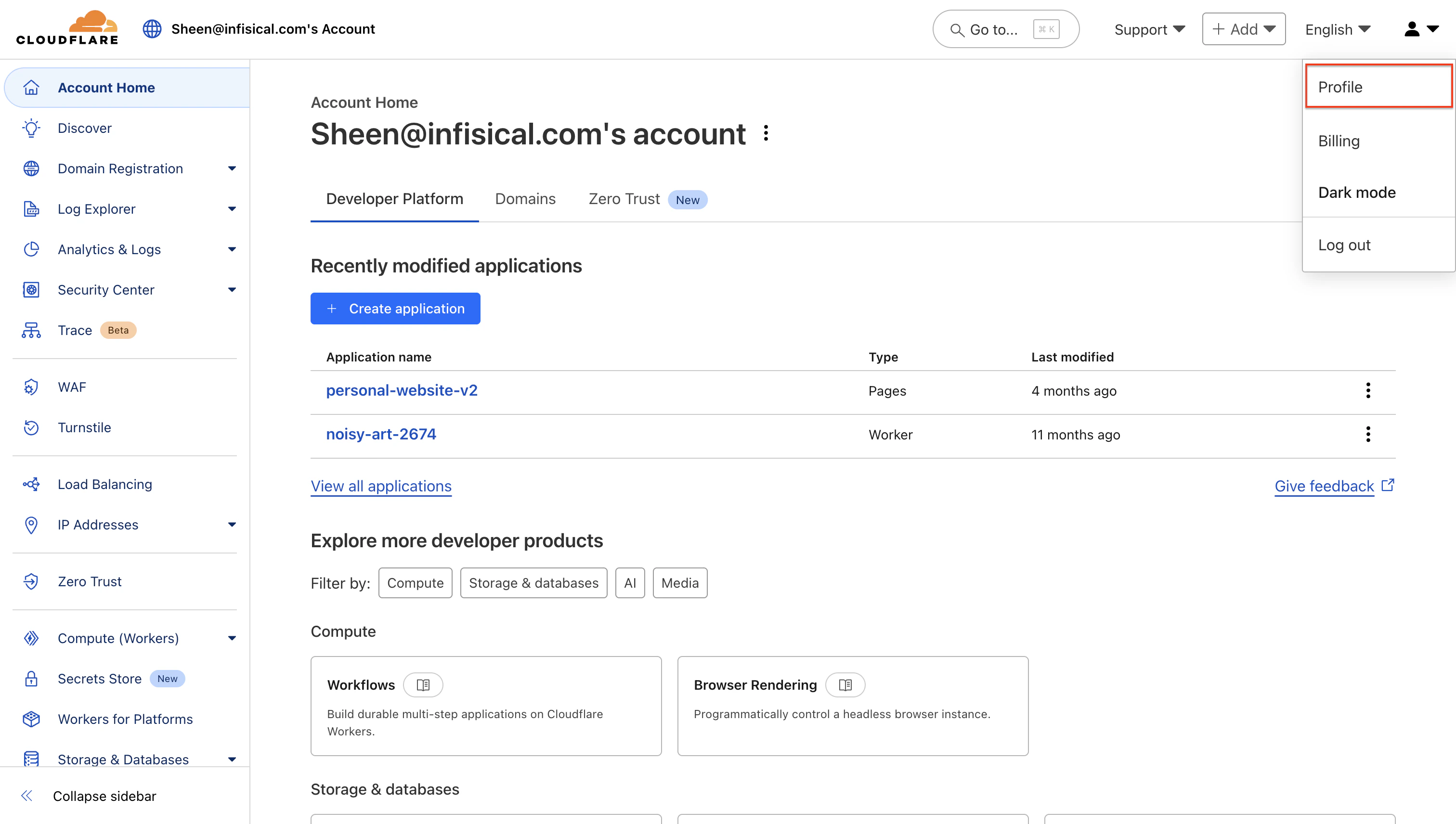Open Workflows documentation book icon
The height and width of the screenshot is (824, 1456).
pyautogui.click(x=423, y=685)
